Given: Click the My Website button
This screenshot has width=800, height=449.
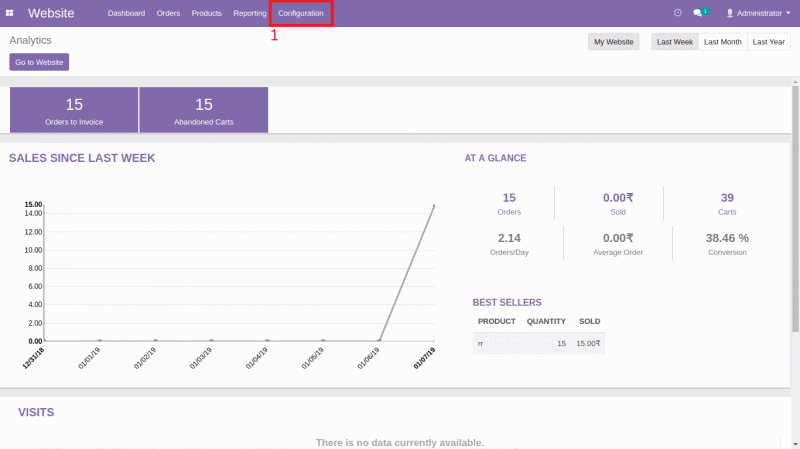Looking at the screenshot, I should [x=614, y=42].
